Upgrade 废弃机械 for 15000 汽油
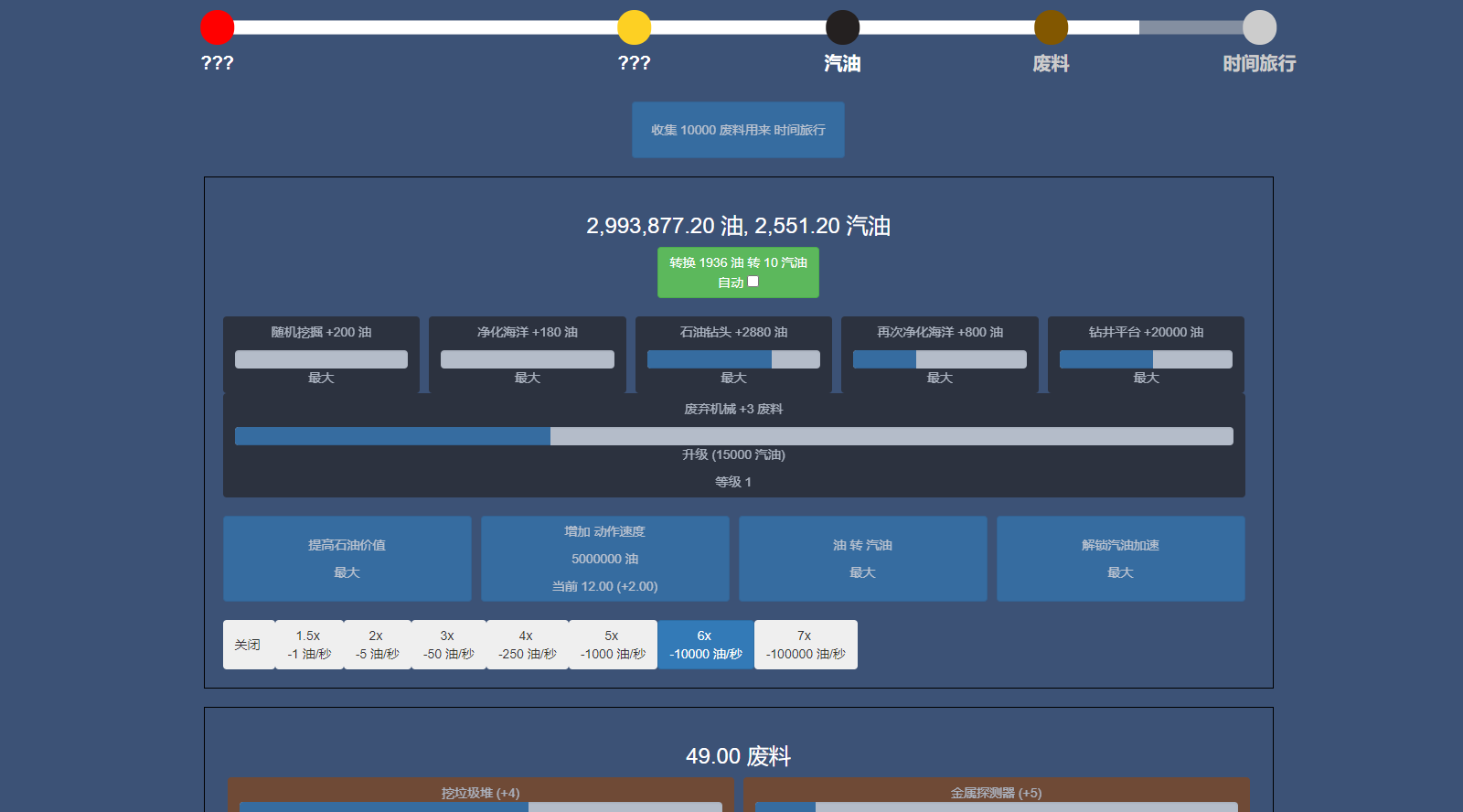Viewport: 1463px width, 812px height. tap(733, 454)
